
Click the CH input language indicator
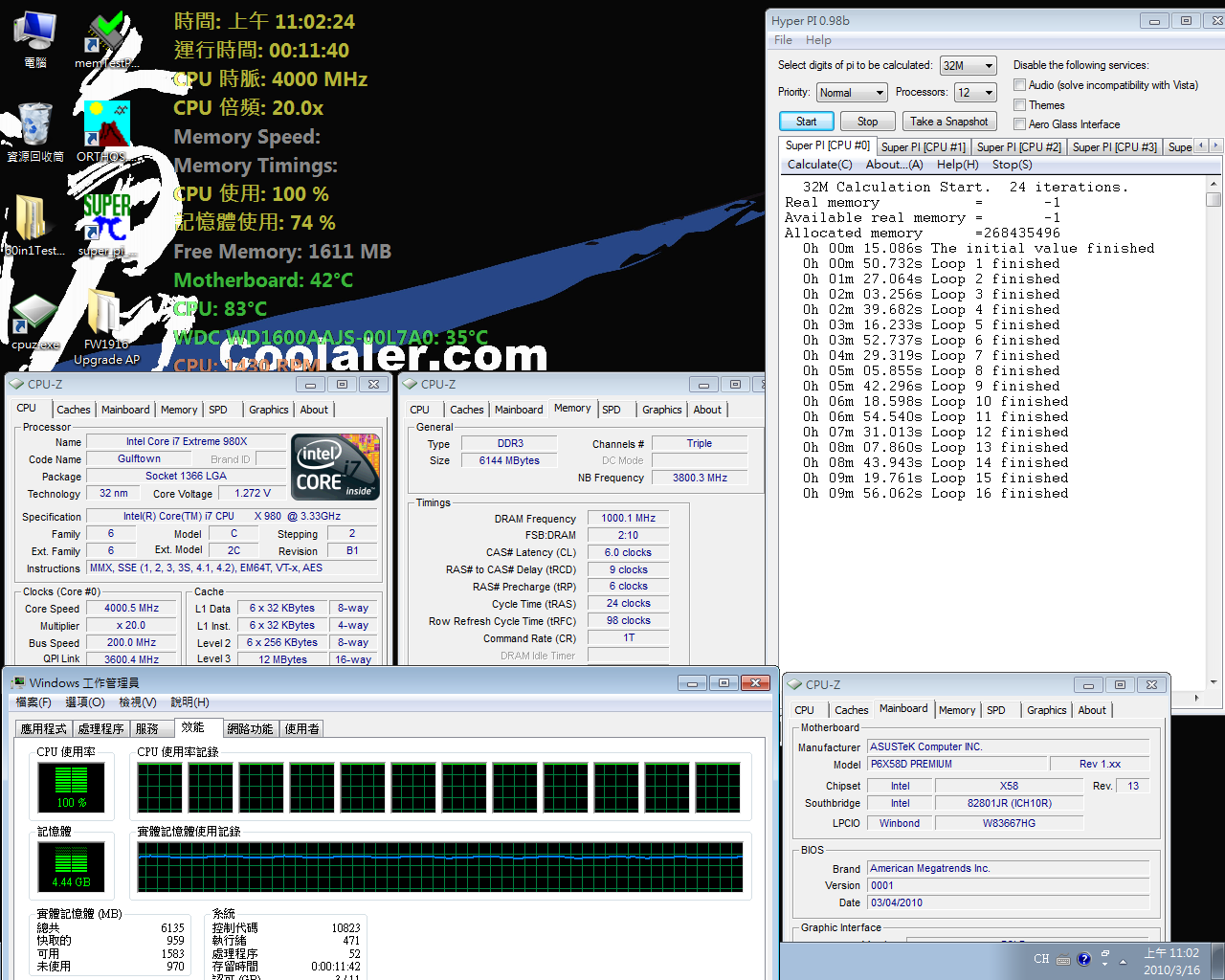click(1041, 959)
